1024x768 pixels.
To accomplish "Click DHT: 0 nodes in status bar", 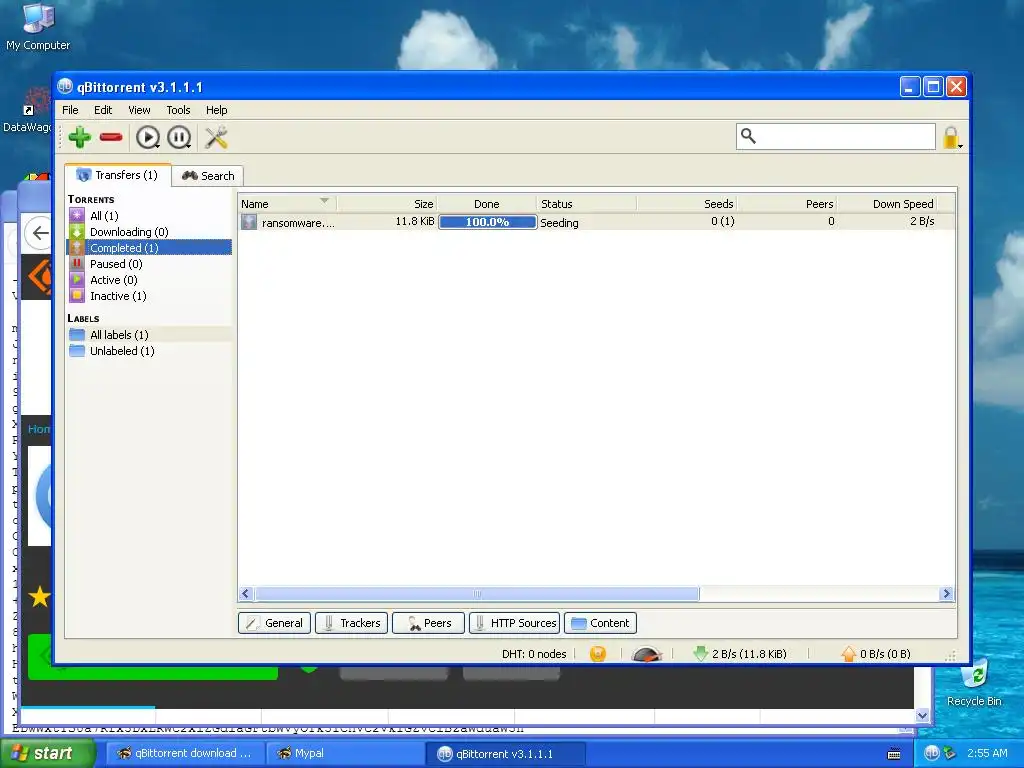I will pyautogui.click(x=534, y=654).
